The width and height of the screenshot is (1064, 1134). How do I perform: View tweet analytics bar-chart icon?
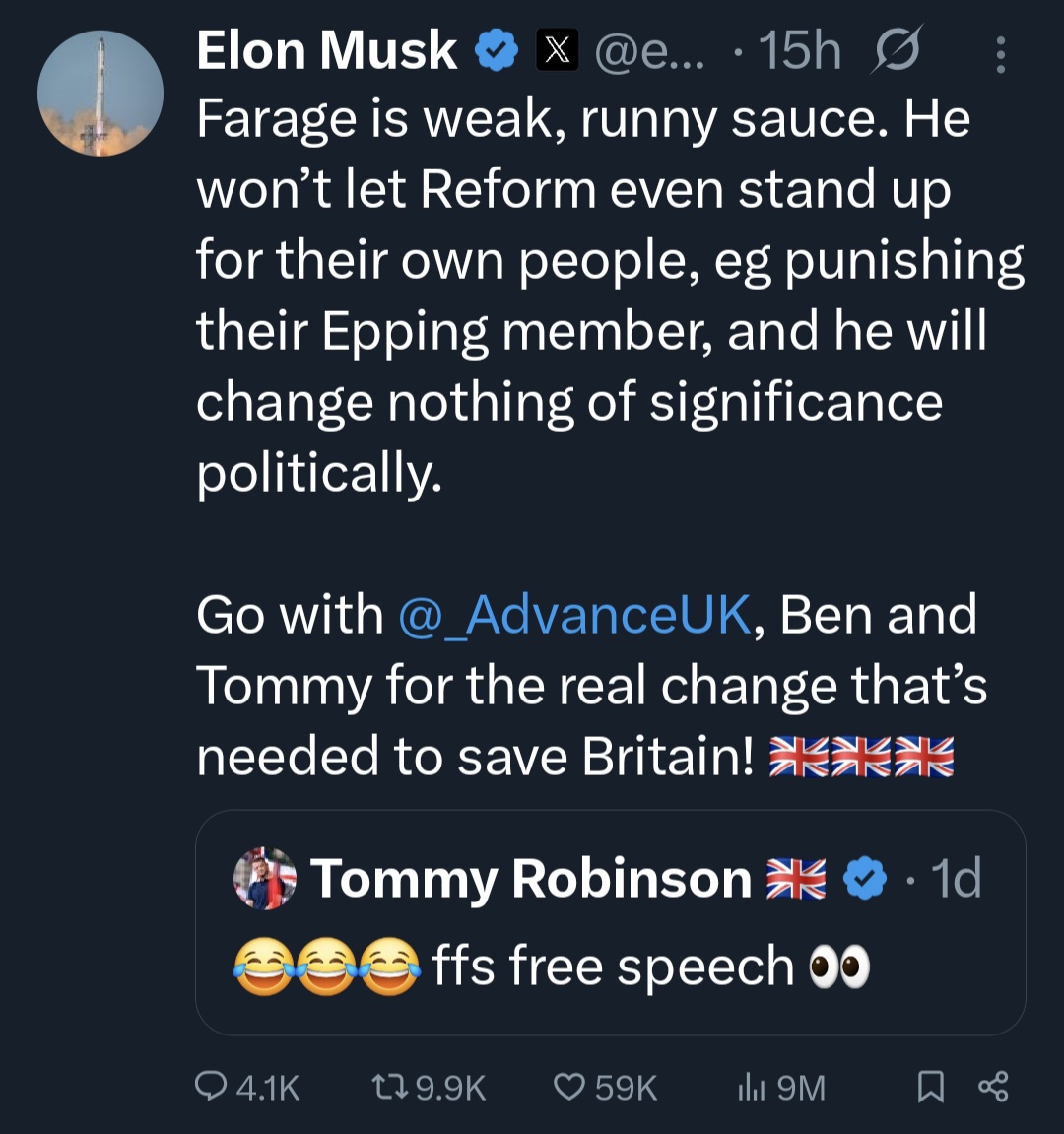click(x=752, y=1087)
